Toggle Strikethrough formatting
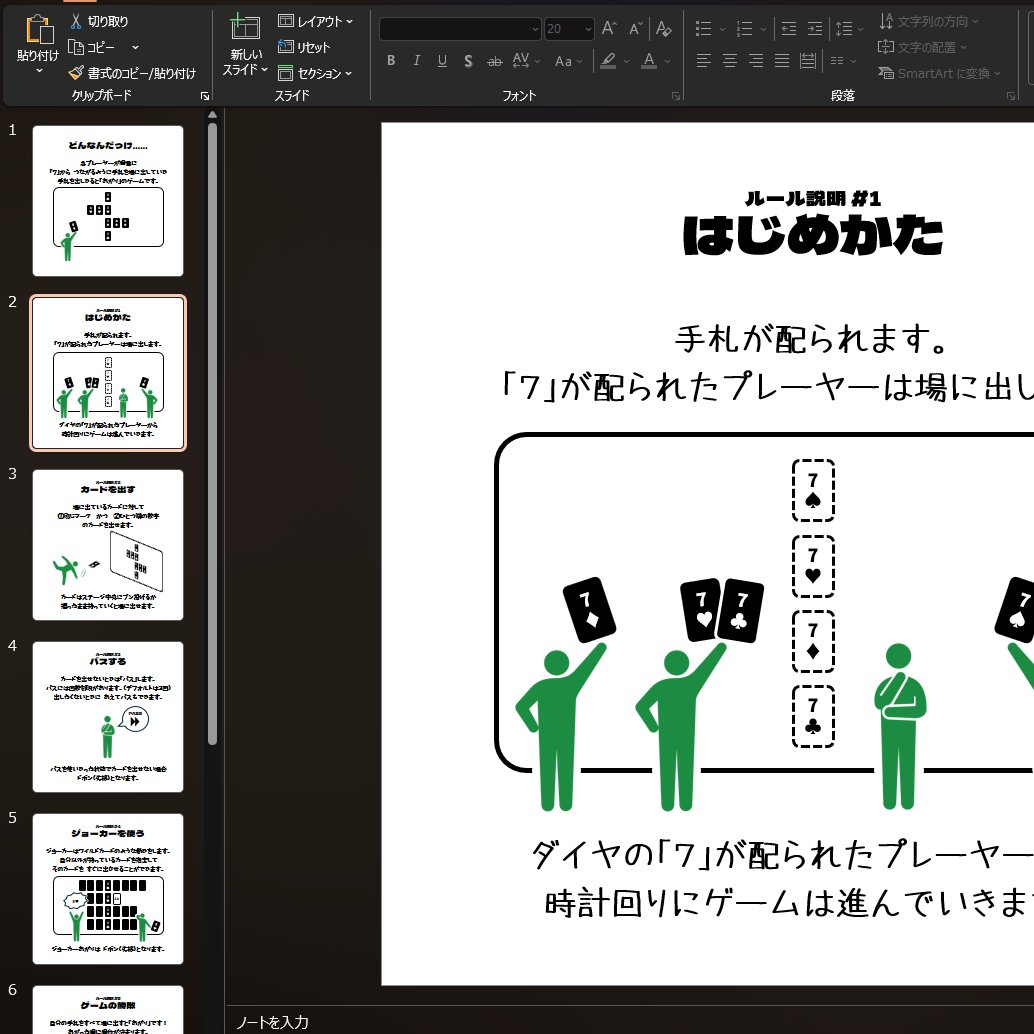The width and height of the screenshot is (1034, 1034). 495,61
